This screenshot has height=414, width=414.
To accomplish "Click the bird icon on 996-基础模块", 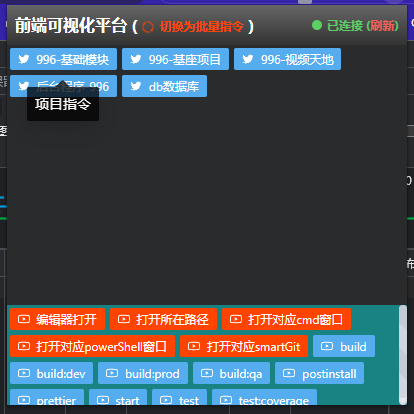I will [24, 59].
